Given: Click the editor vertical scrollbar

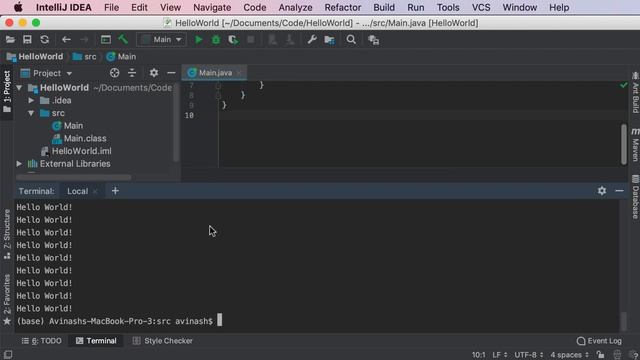Looking at the screenshot, I should pyautogui.click(x=624, y=144).
